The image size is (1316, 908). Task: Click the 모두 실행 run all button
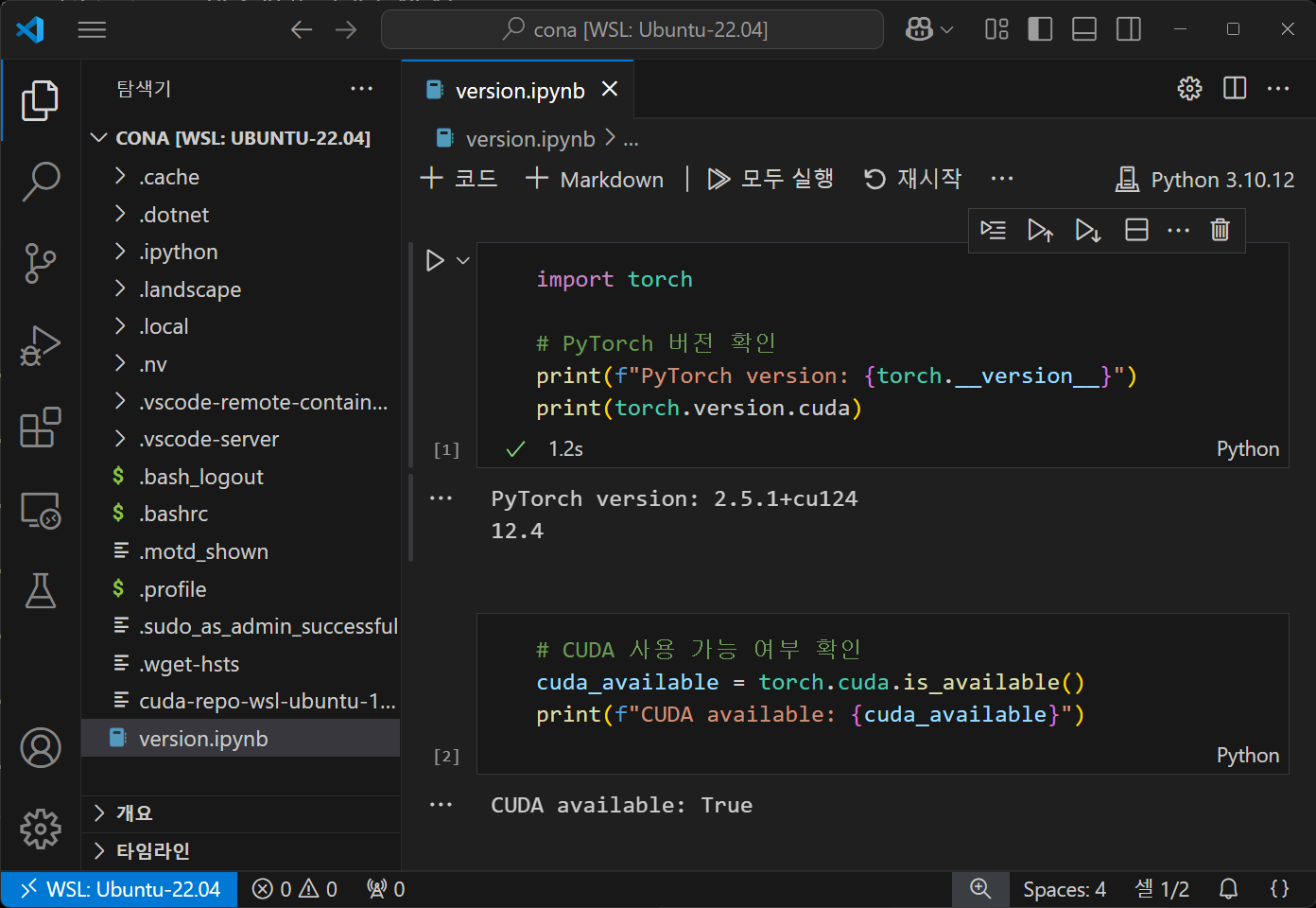pos(771,179)
